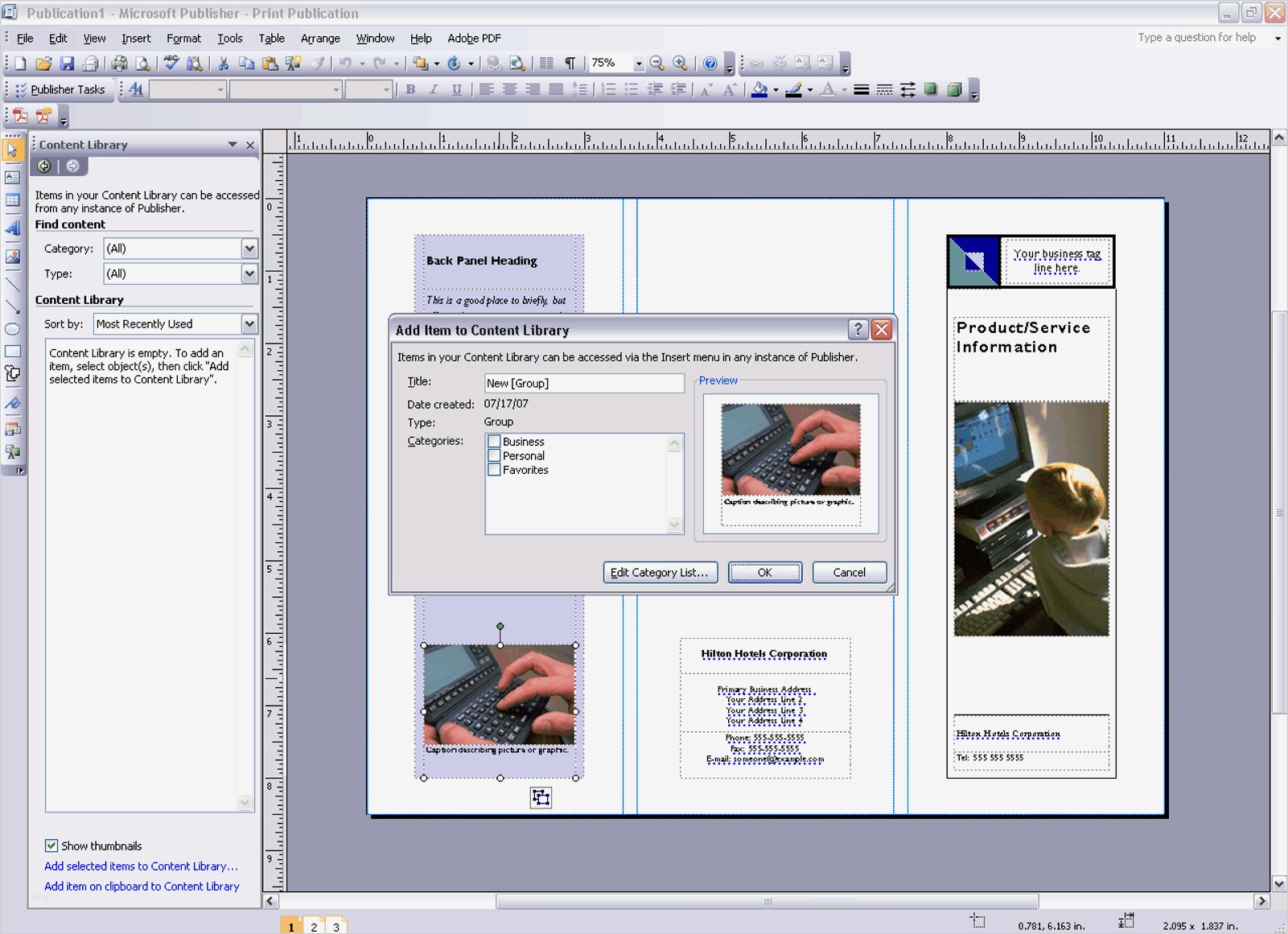1288x934 pixels.
Task: Click the Edit Category List button
Action: click(x=660, y=572)
